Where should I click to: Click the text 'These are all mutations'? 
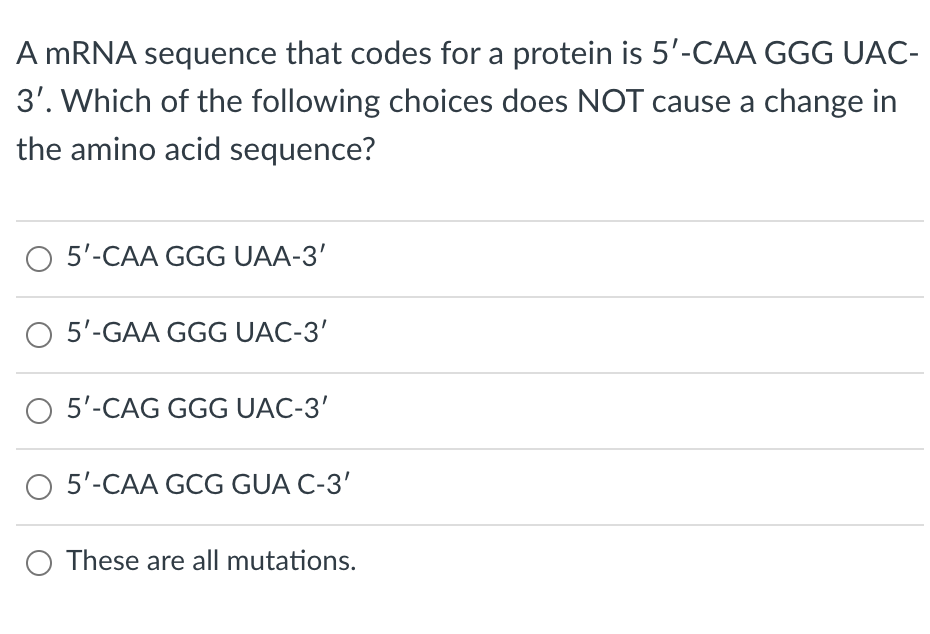[211, 561]
